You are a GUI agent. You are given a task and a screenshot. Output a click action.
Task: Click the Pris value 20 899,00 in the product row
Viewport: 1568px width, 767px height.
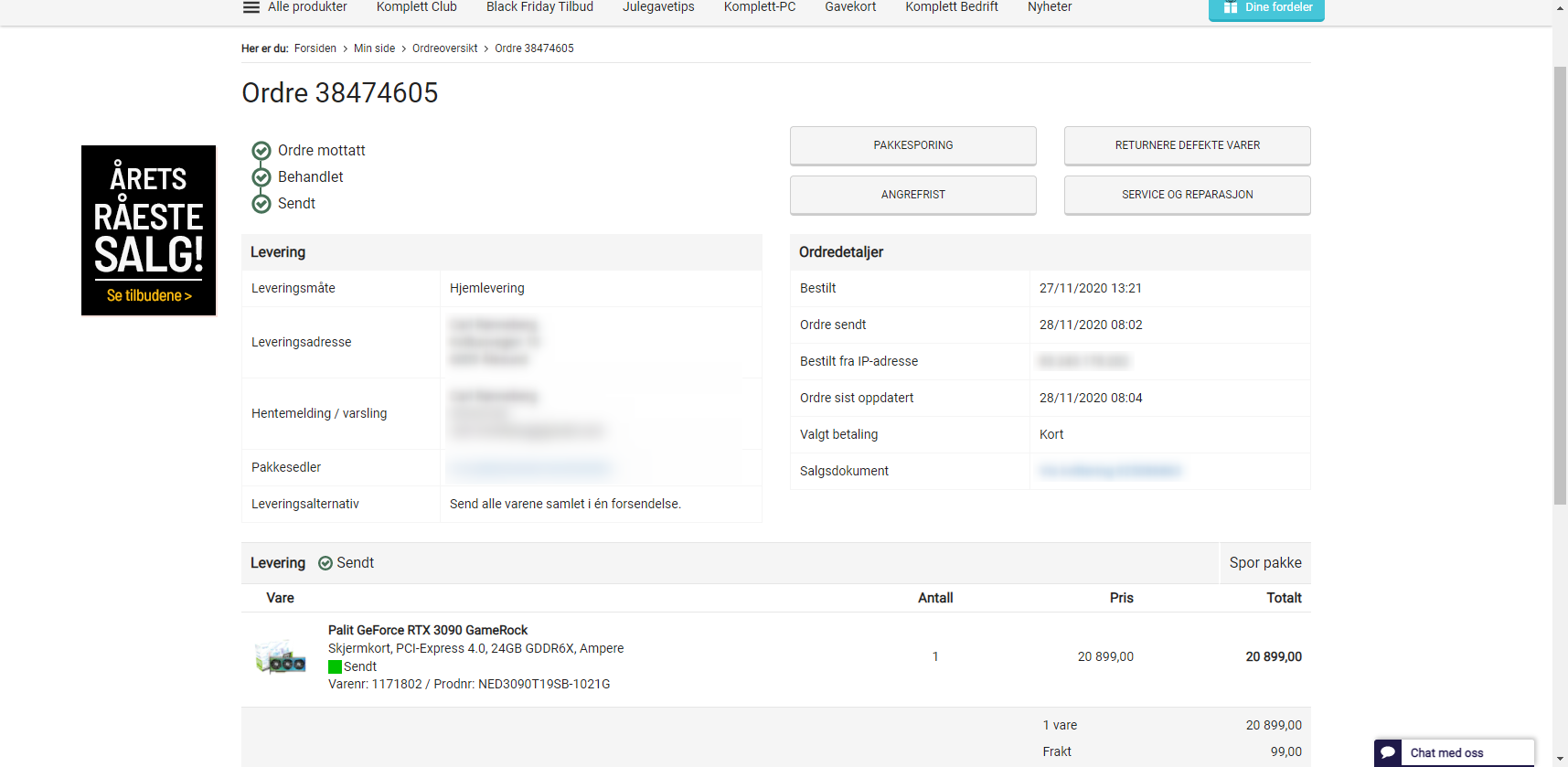[x=1105, y=656]
